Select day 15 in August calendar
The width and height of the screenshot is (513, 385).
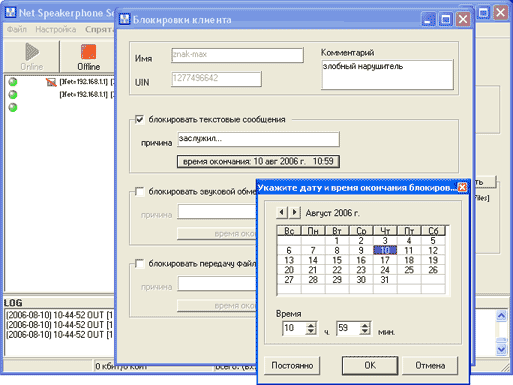point(337,260)
